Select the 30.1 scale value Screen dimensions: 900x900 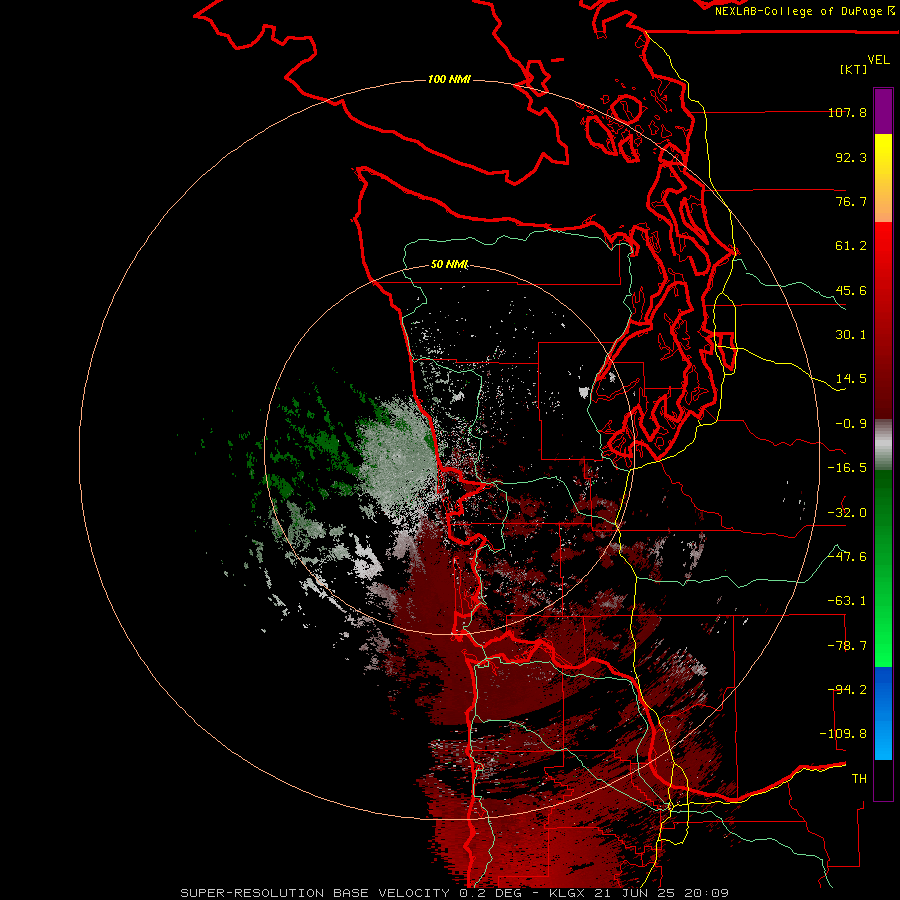[x=851, y=335]
